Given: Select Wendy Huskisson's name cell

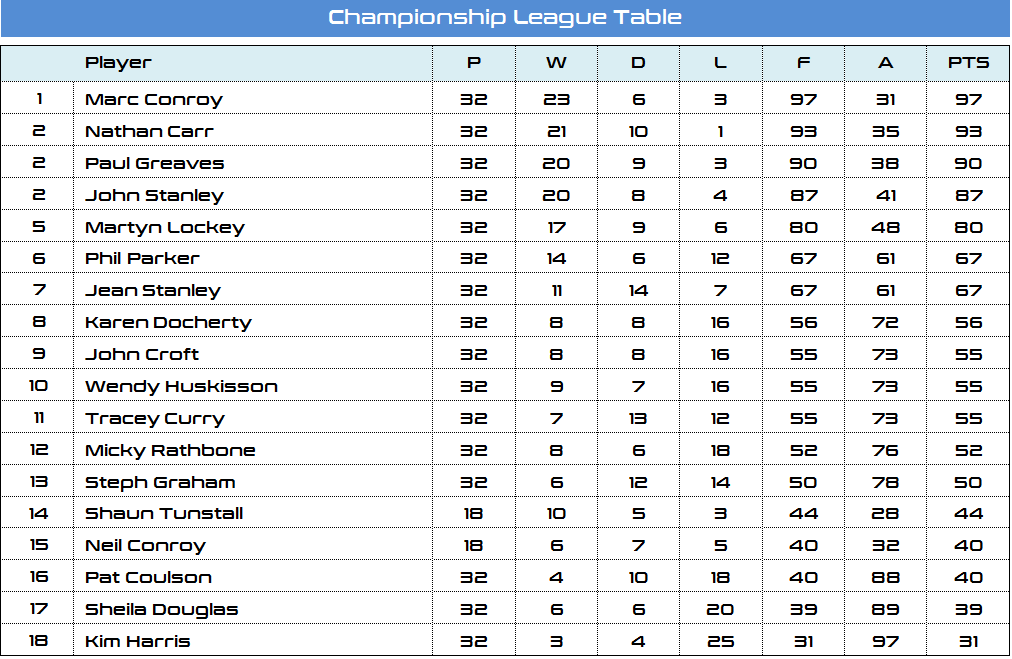Looking at the screenshot, I should (181, 386).
